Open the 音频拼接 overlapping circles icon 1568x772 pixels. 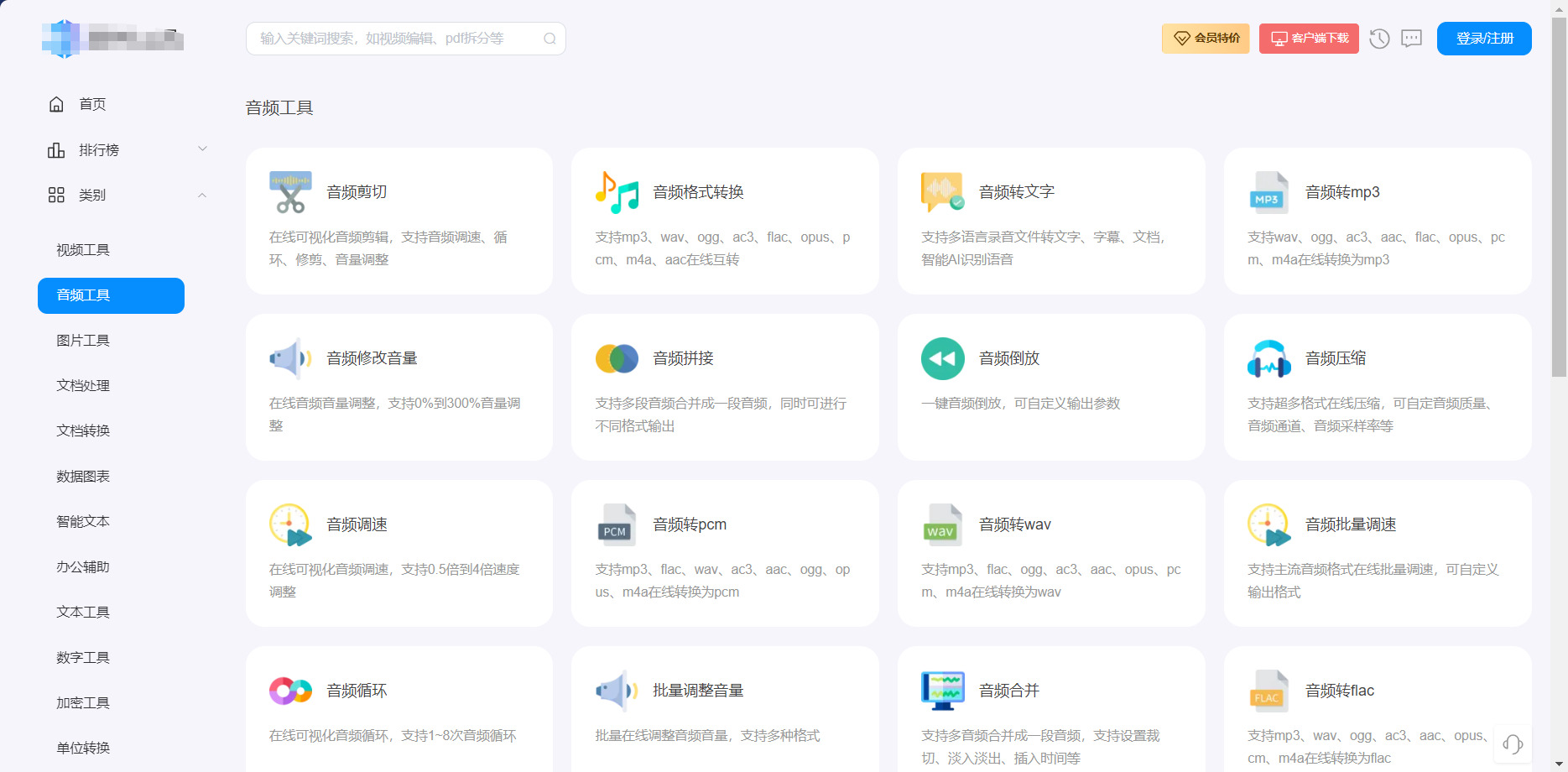click(x=617, y=358)
